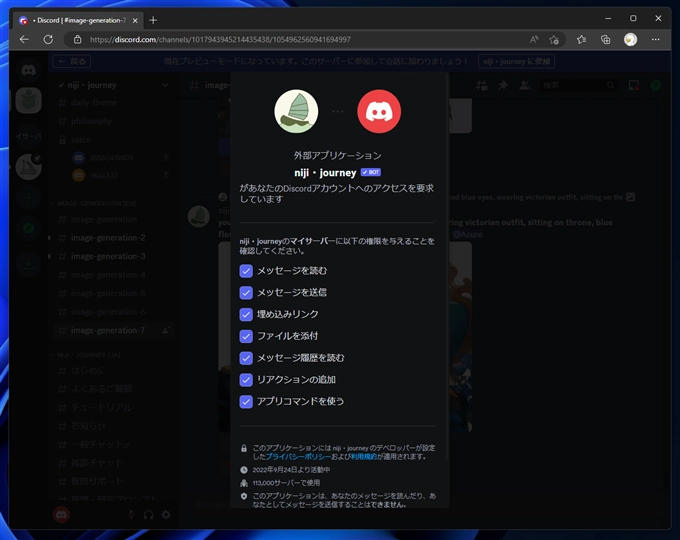680x540 pixels.
Task: Add this page to favorites star icon
Action: (x=554, y=39)
